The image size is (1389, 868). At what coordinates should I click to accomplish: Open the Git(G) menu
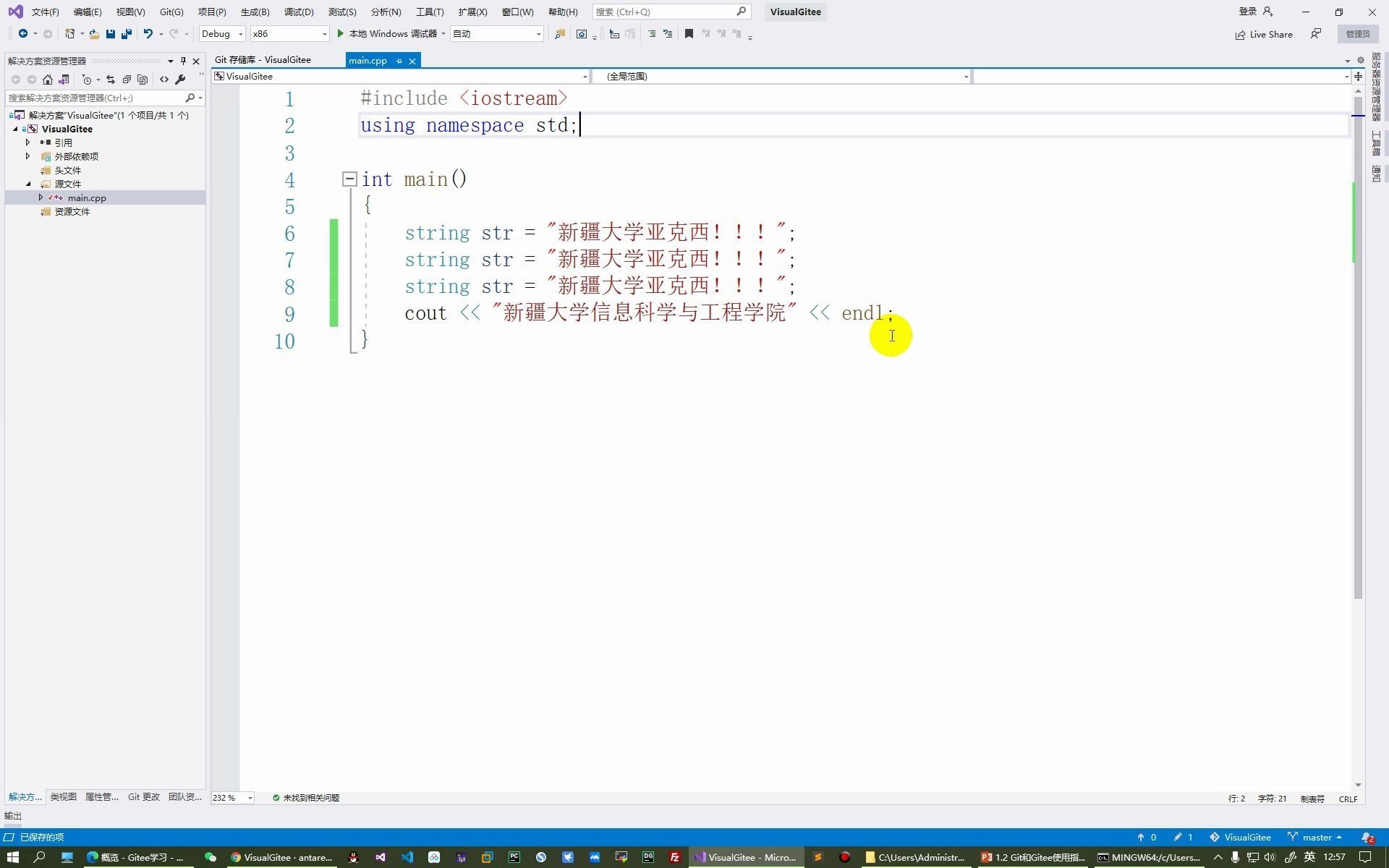coord(171,12)
